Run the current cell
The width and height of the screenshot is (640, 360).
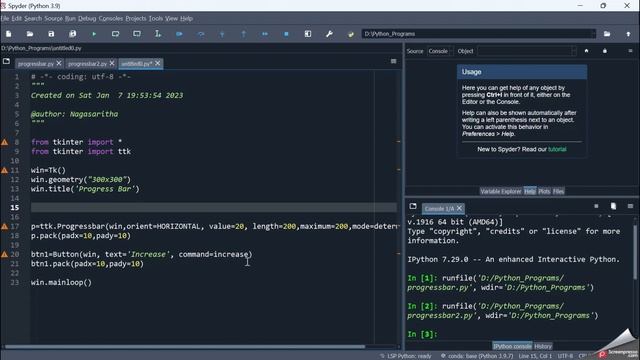(116, 34)
